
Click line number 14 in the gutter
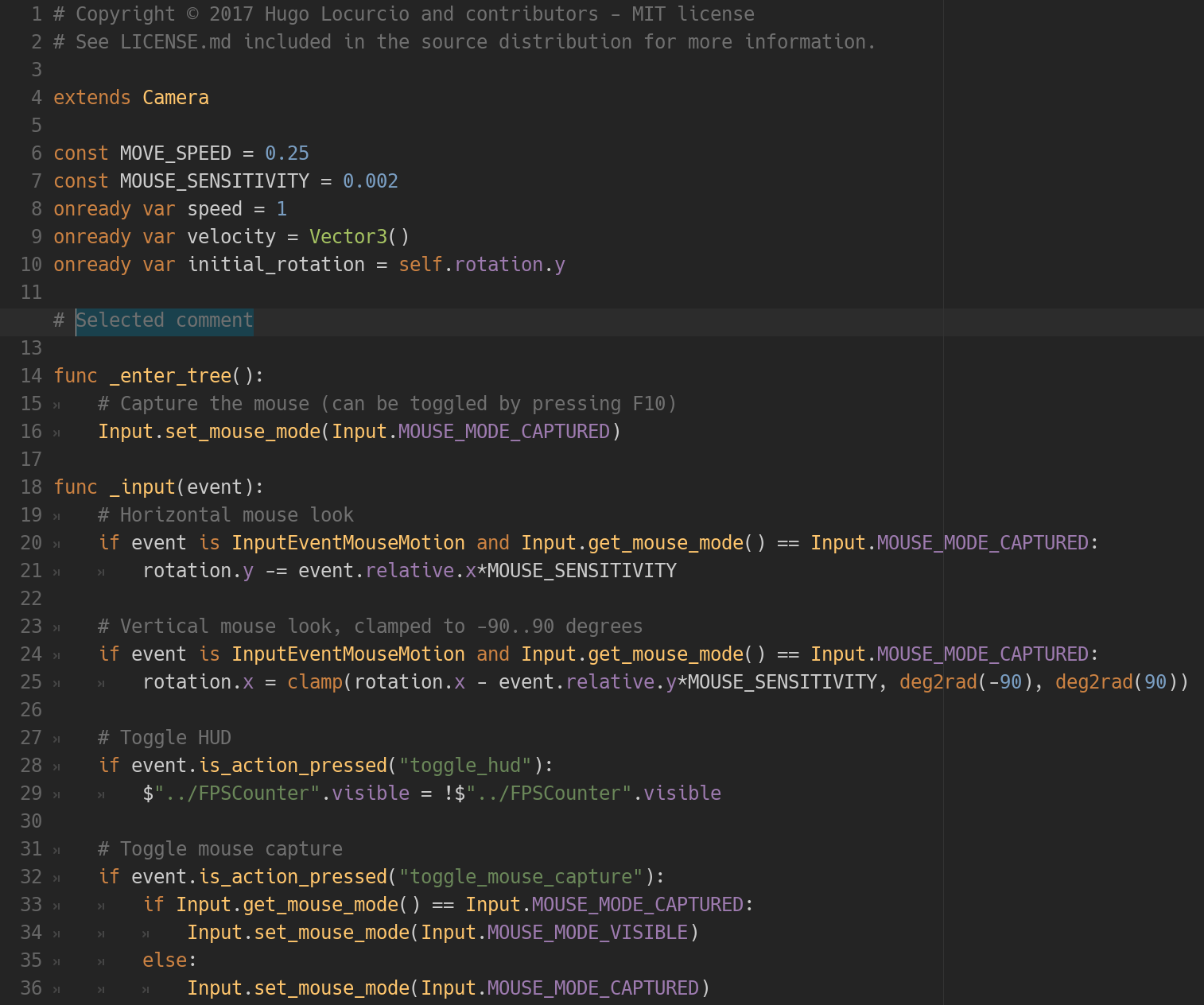tap(31, 376)
